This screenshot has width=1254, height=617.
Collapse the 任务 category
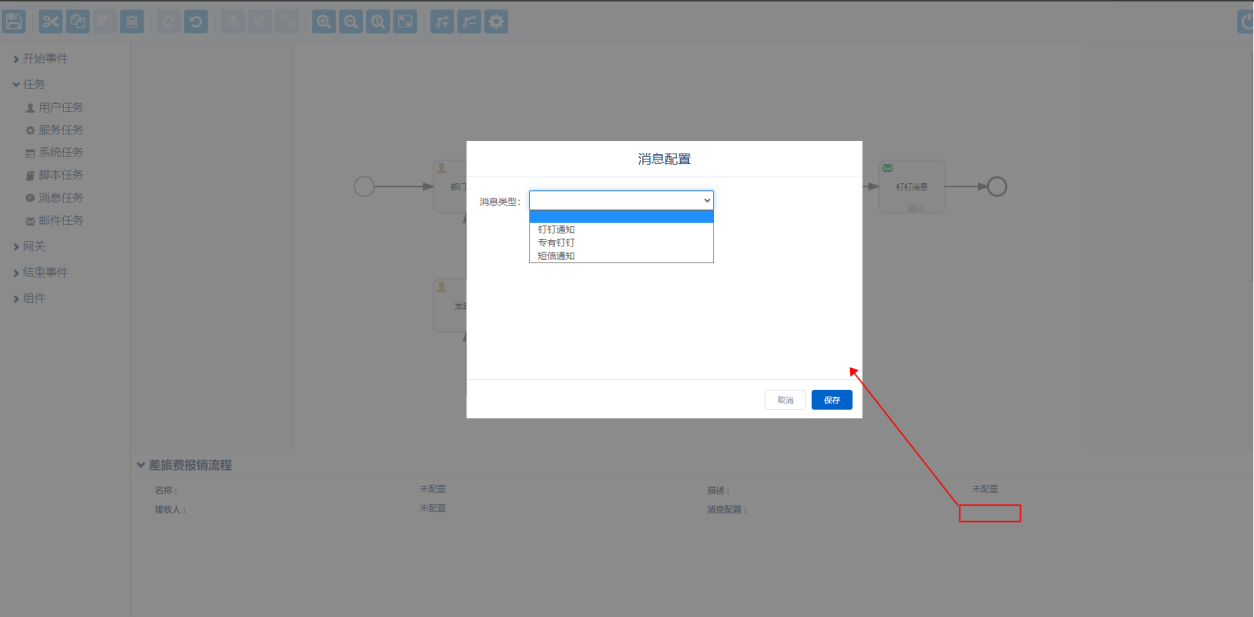[33, 84]
